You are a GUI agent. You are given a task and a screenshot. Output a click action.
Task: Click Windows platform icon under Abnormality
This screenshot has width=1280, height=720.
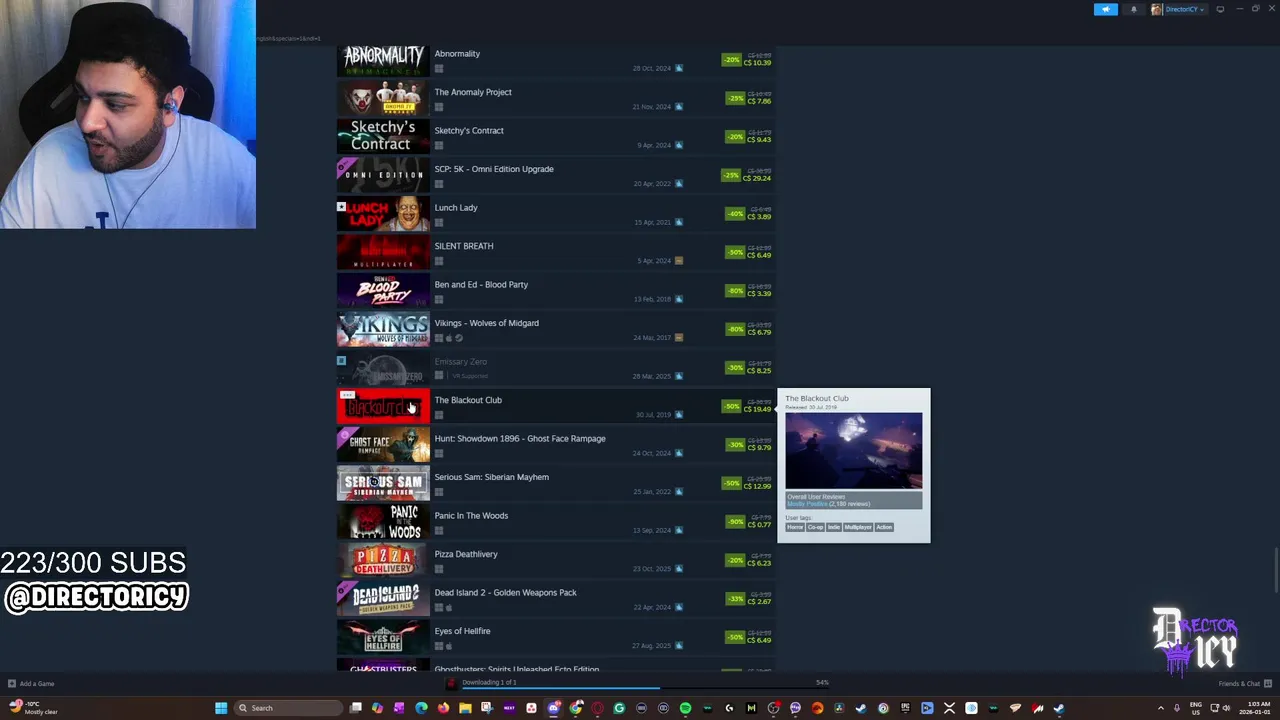click(439, 69)
